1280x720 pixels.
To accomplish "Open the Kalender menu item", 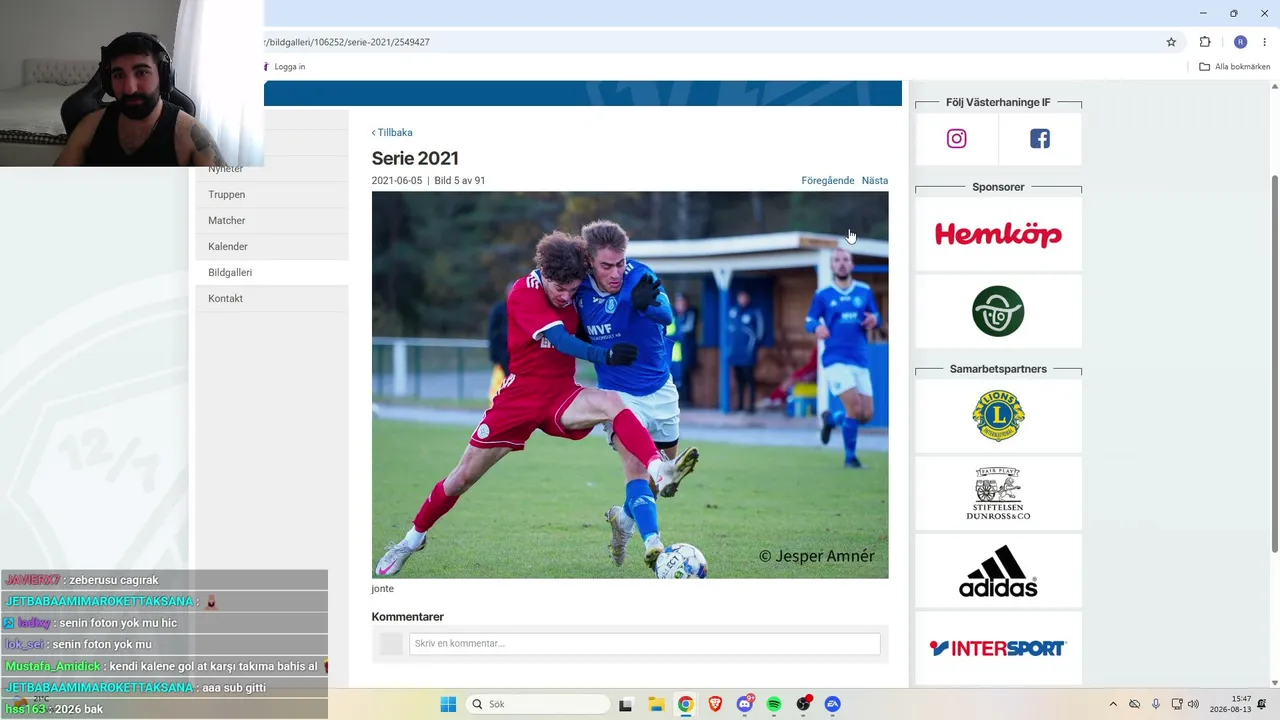I will pos(272,247).
